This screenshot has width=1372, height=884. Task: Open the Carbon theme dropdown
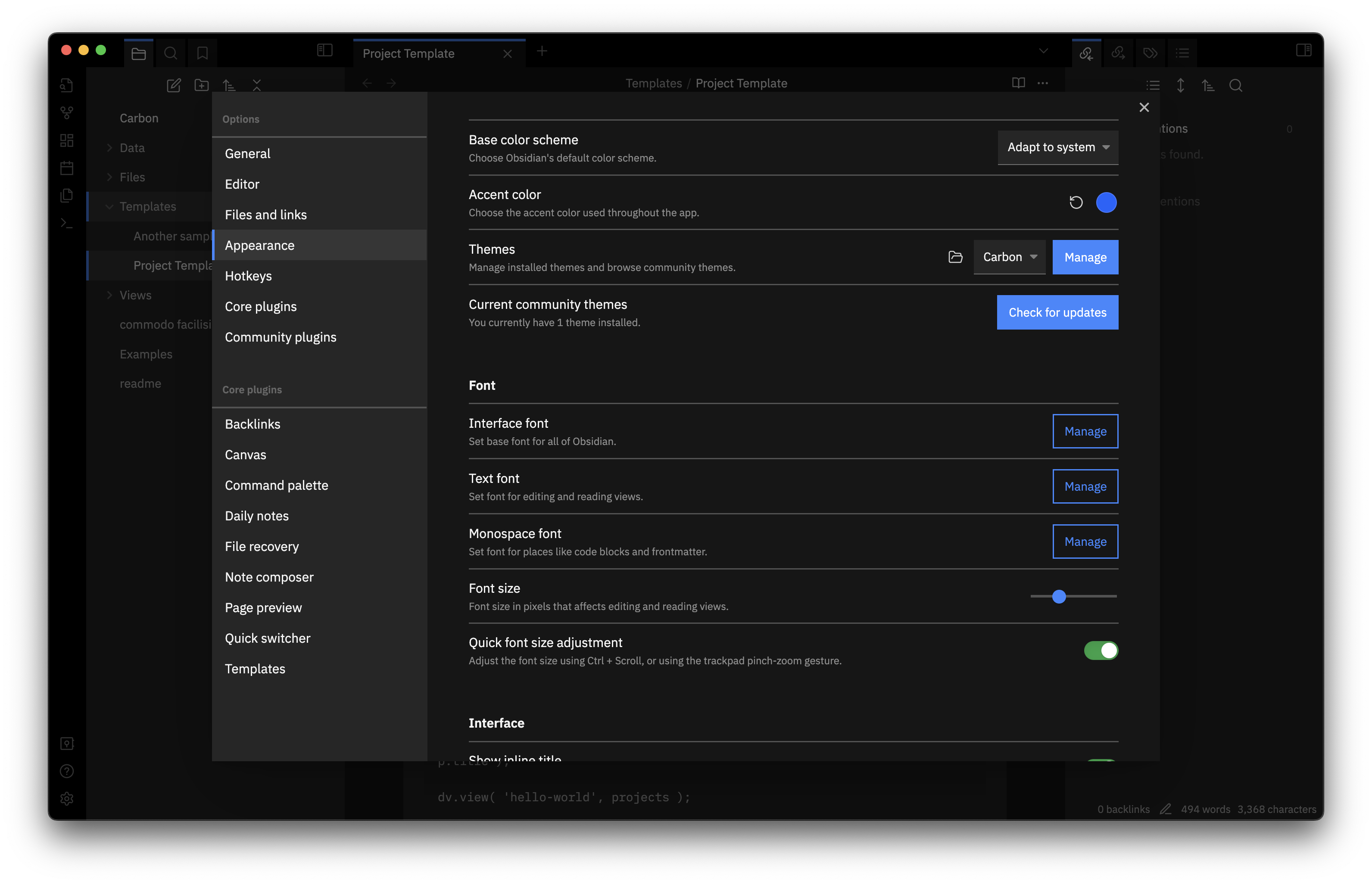point(1009,257)
